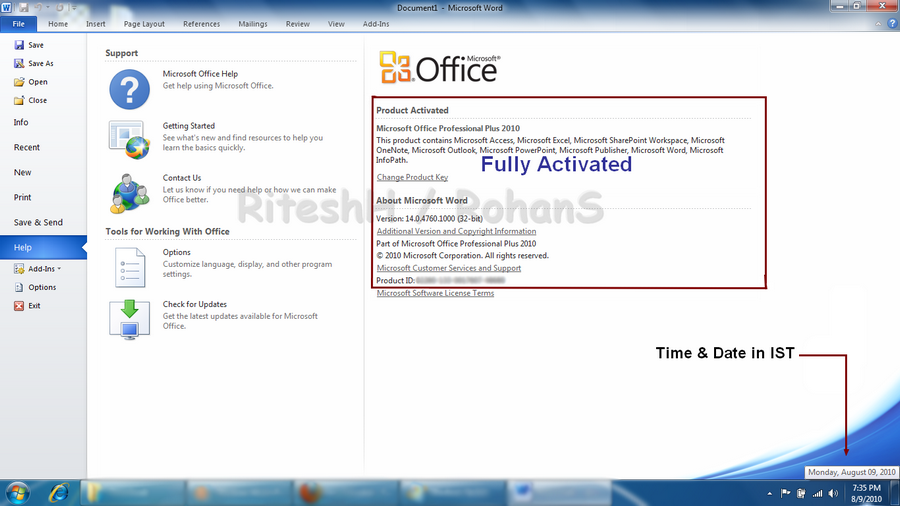
Task: Open Microsoft Software License Terms link
Action: pyautogui.click(x=435, y=293)
